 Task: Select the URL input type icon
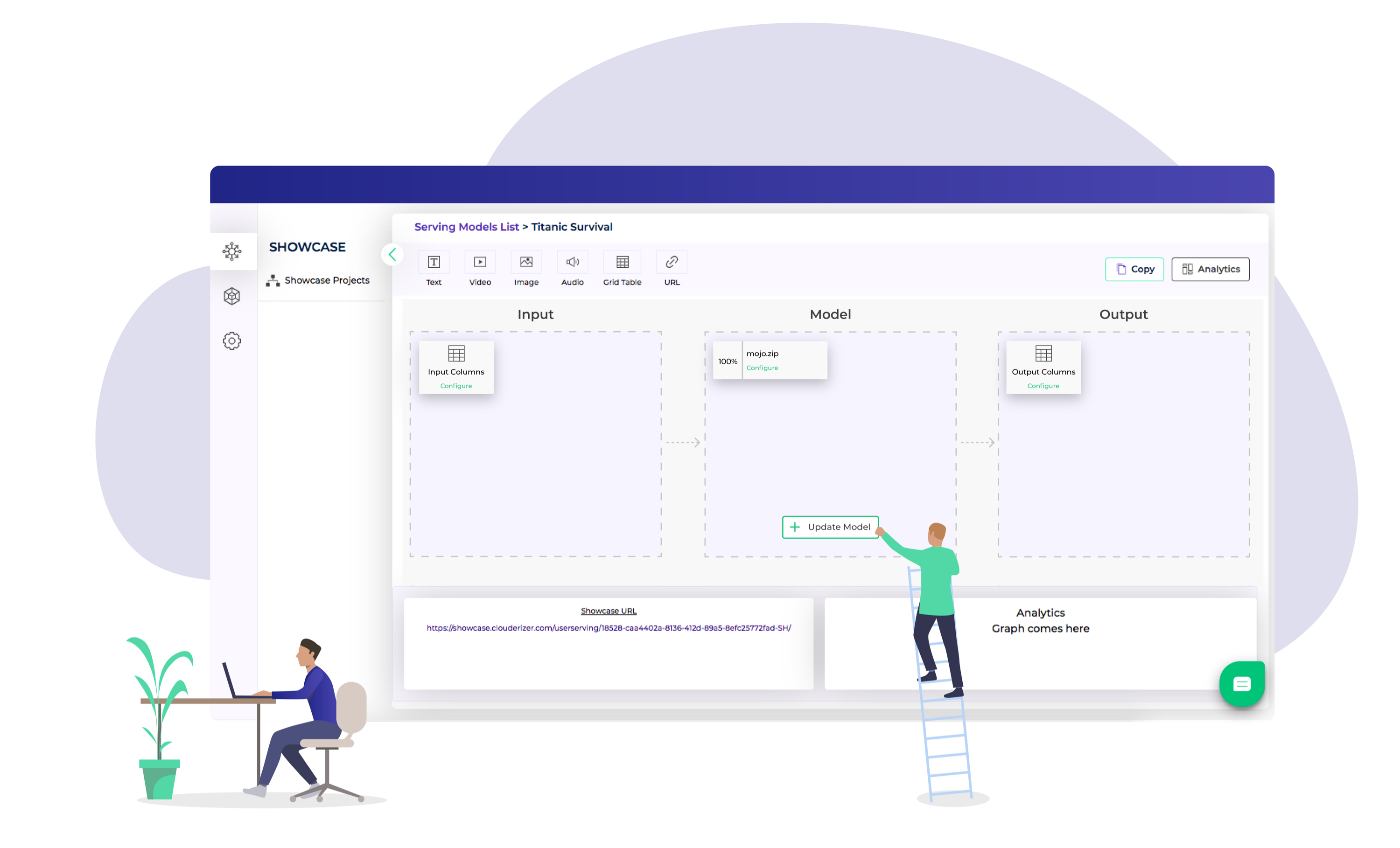coord(671,262)
